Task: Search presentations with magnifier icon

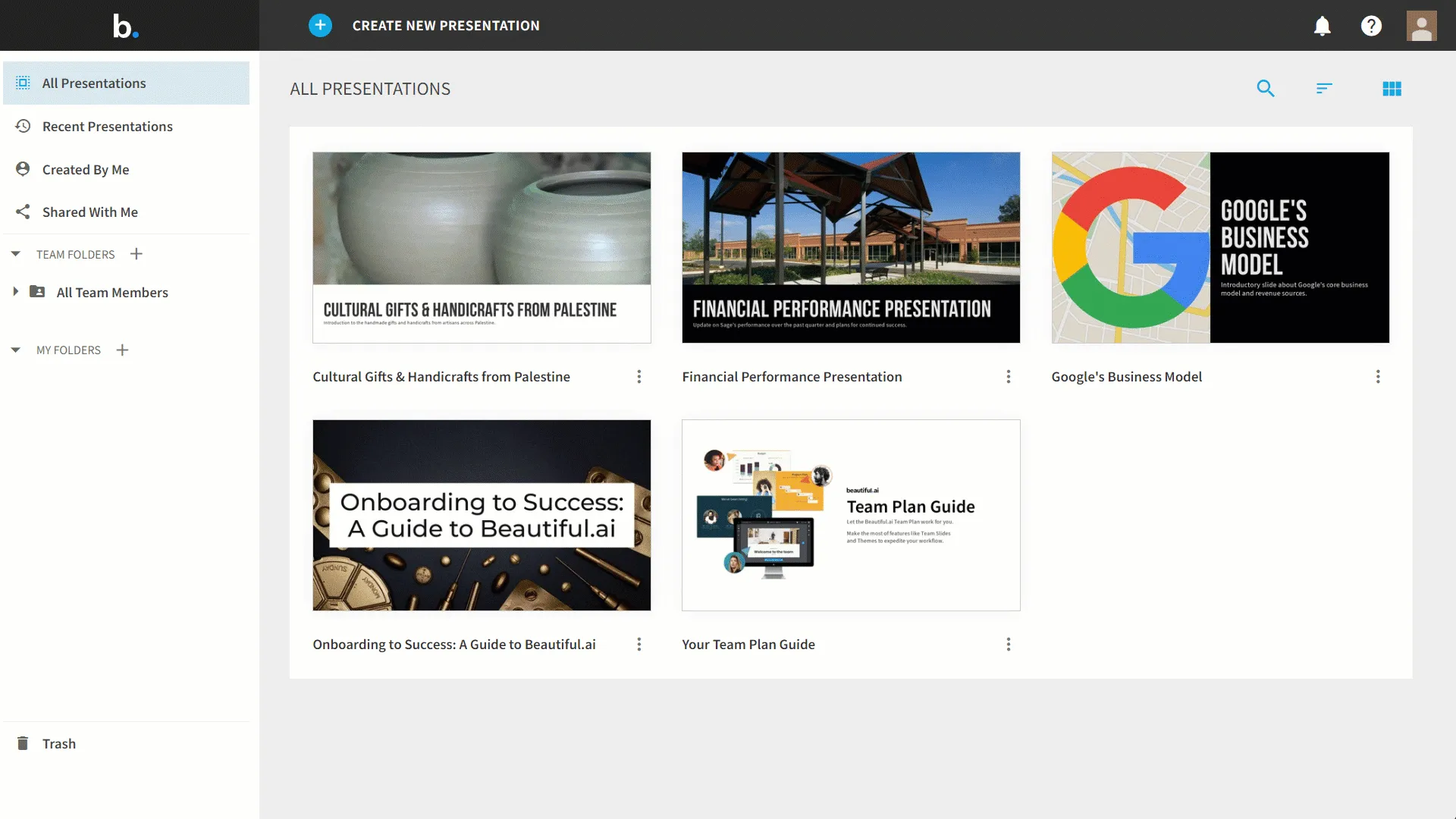Action: click(x=1266, y=89)
